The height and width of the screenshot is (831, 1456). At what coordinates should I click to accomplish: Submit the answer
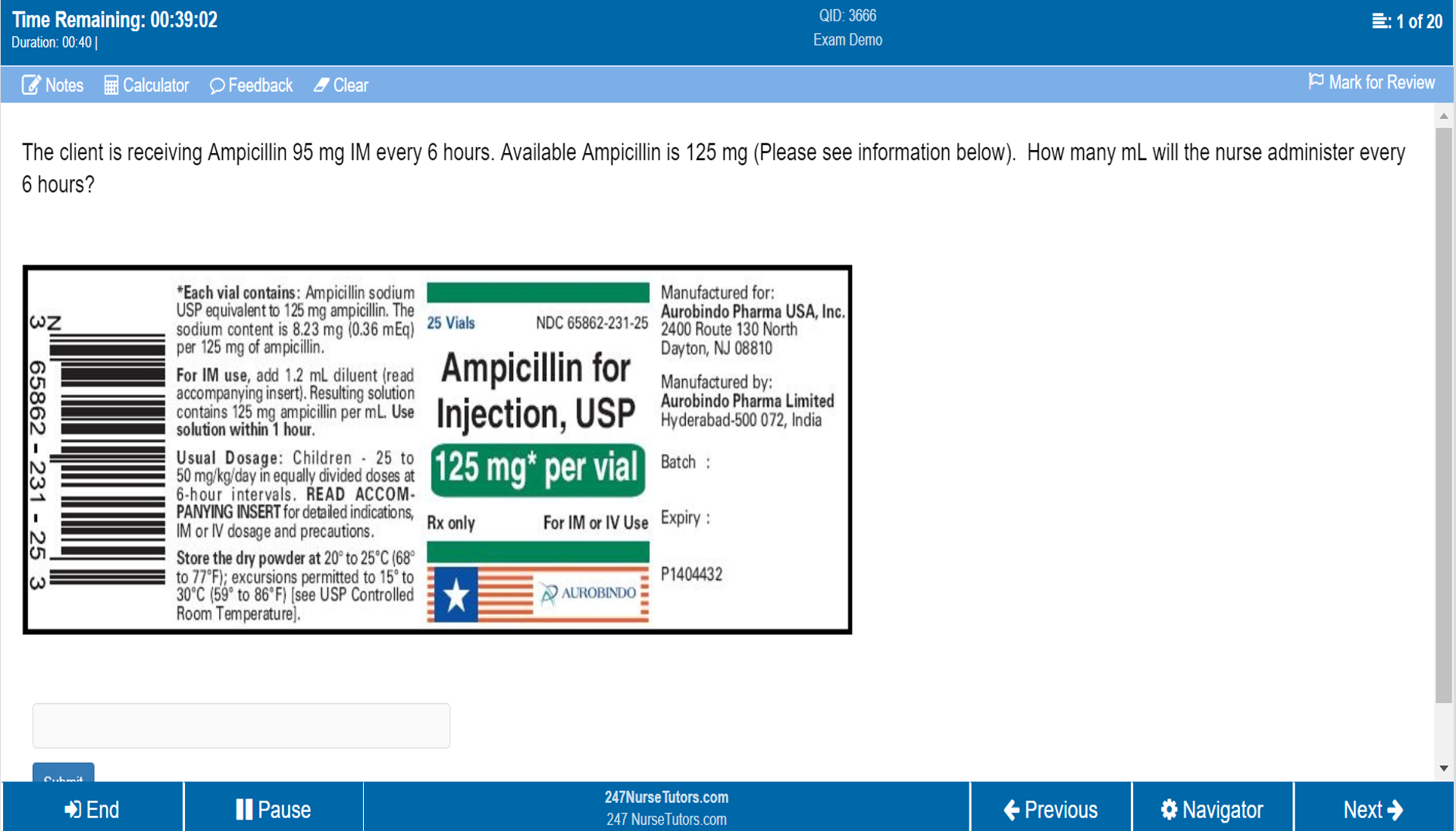tap(64, 773)
